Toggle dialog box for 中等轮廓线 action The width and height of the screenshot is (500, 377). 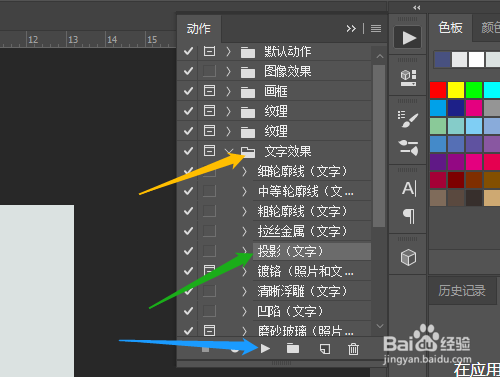[209, 191]
